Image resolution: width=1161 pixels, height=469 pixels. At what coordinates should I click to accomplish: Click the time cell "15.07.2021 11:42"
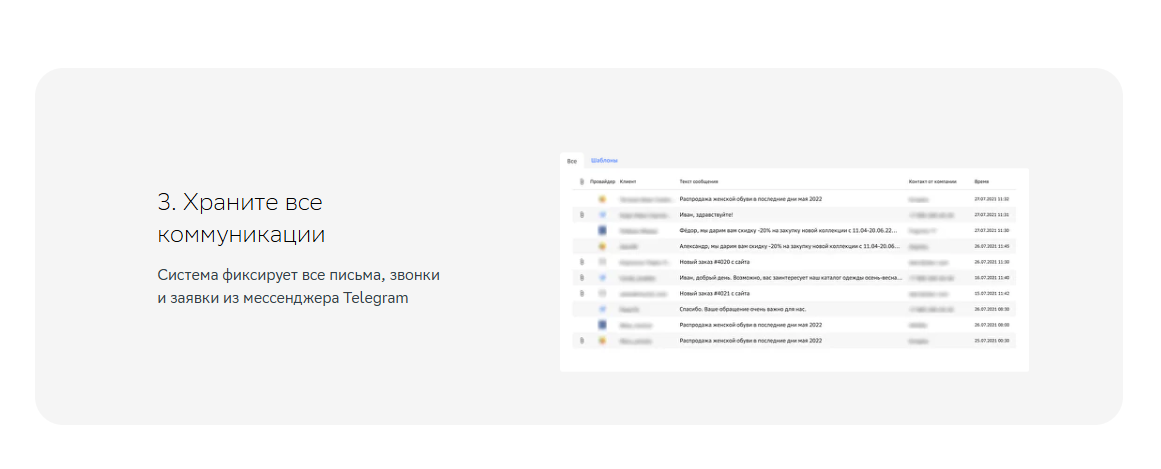(991, 293)
